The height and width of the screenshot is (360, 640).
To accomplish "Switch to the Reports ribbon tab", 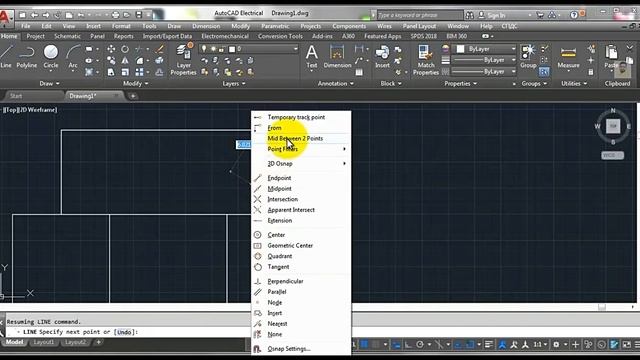I will click(124, 36).
